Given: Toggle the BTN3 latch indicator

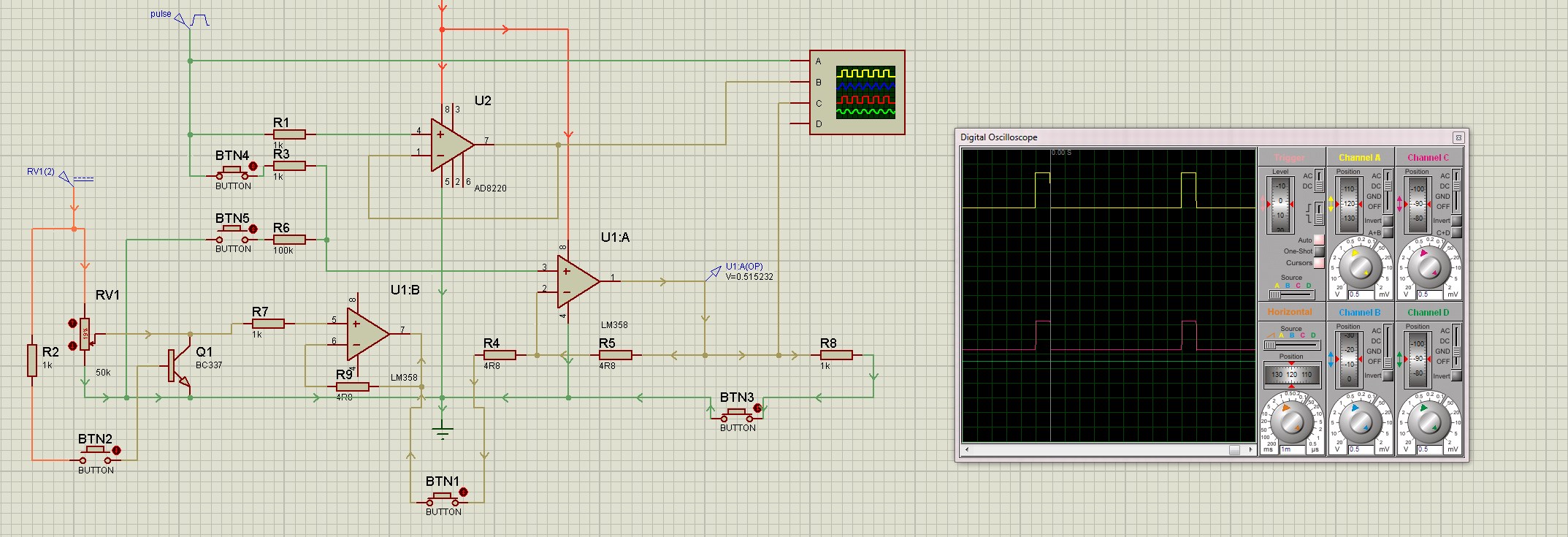Looking at the screenshot, I should click(757, 408).
